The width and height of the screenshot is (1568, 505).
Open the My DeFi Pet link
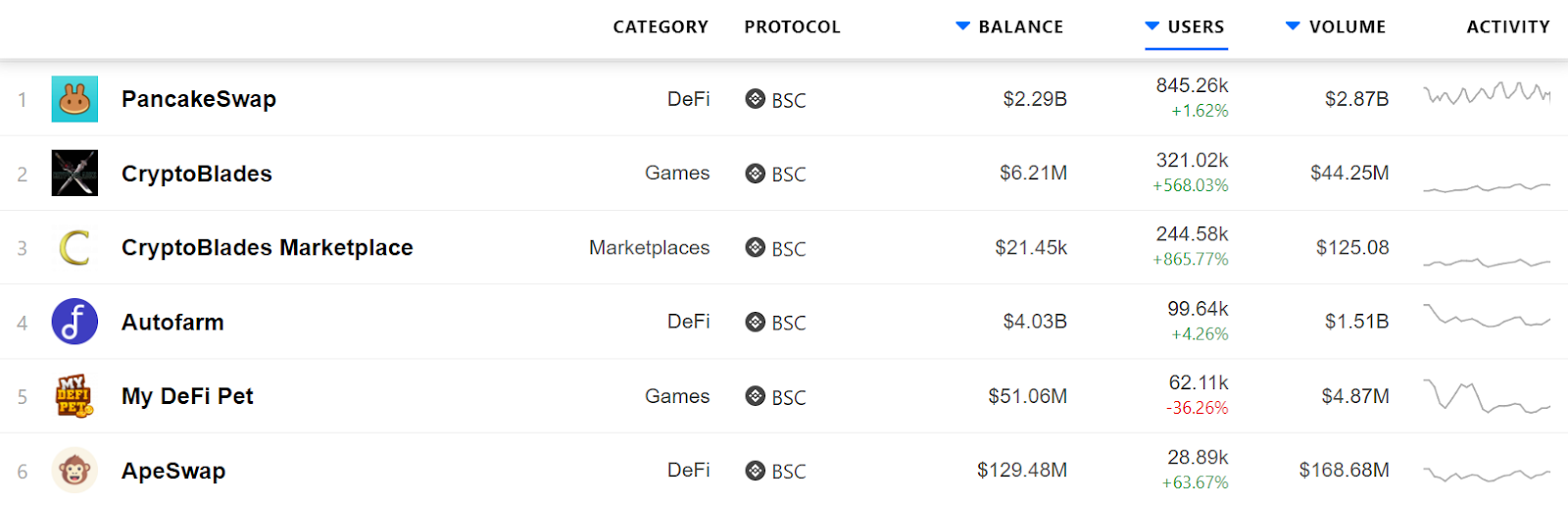(187, 396)
